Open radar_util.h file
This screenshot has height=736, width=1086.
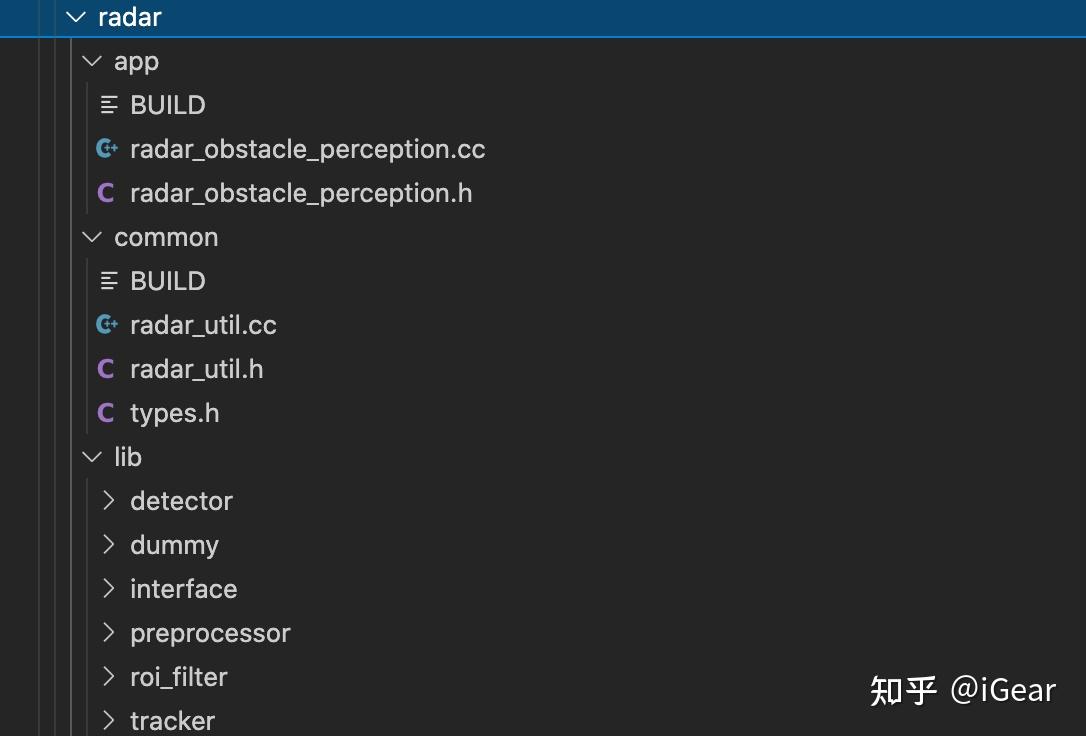tap(196, 369)
